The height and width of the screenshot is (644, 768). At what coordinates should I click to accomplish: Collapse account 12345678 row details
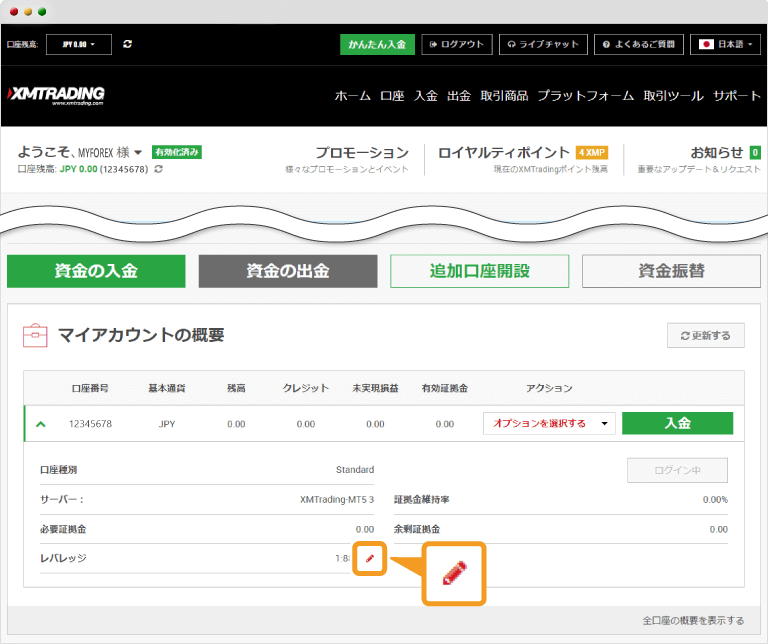pos(41,424)
